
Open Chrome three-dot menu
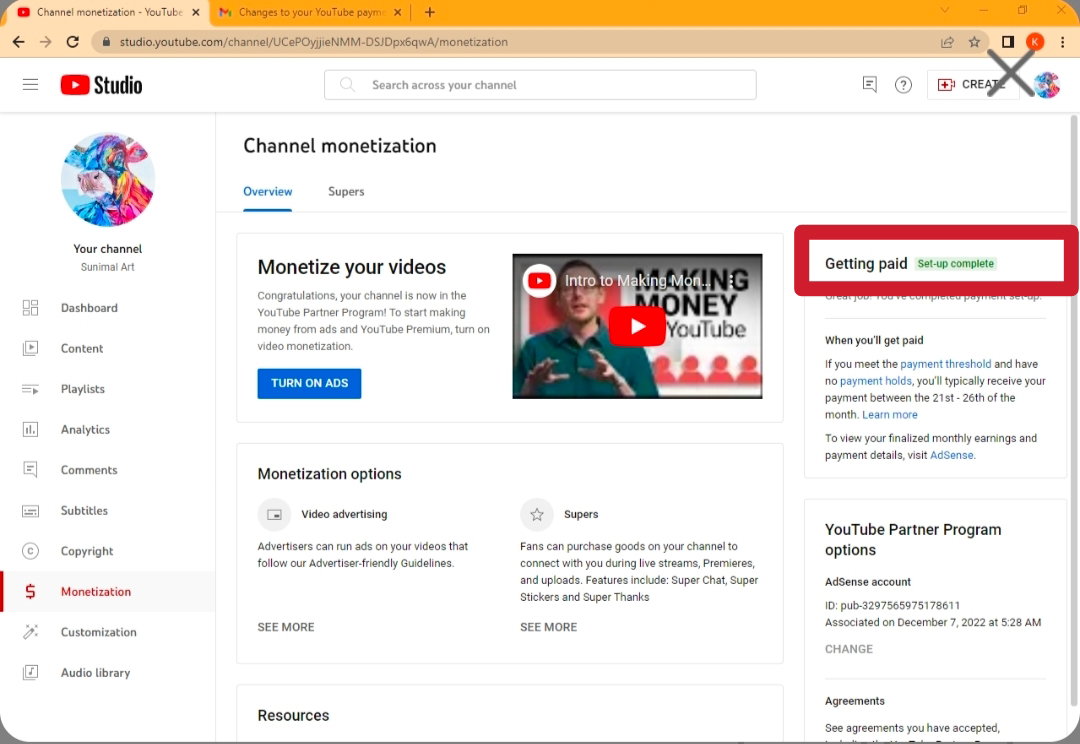click(1063, 42)
